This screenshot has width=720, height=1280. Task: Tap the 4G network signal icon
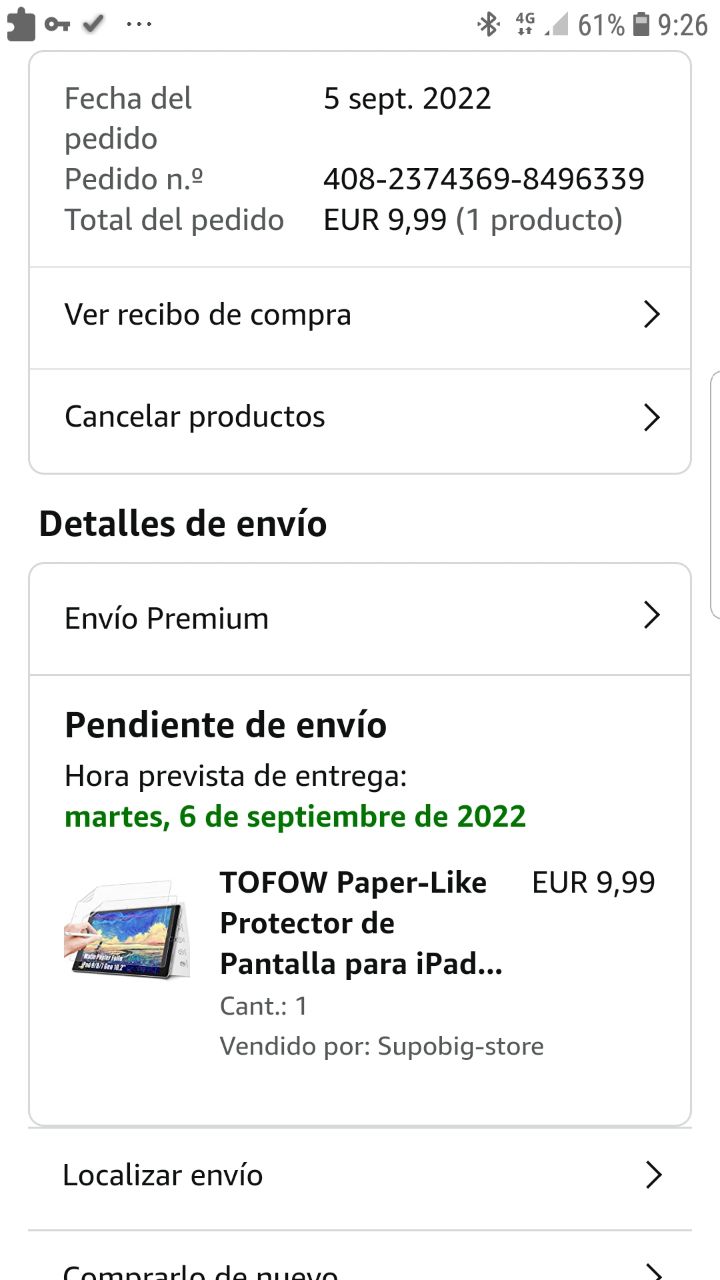[525, 24]
